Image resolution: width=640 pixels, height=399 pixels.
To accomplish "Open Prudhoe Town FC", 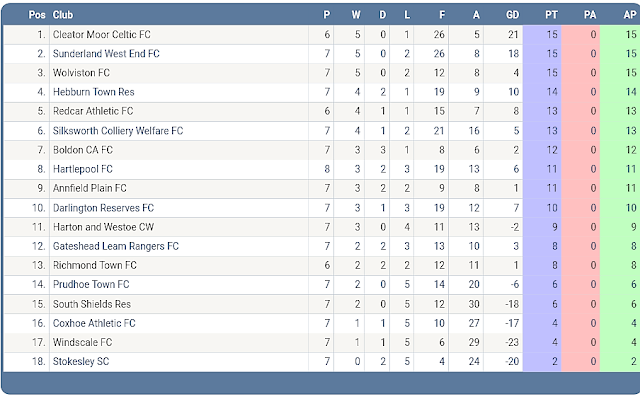I will coord(91,285).
